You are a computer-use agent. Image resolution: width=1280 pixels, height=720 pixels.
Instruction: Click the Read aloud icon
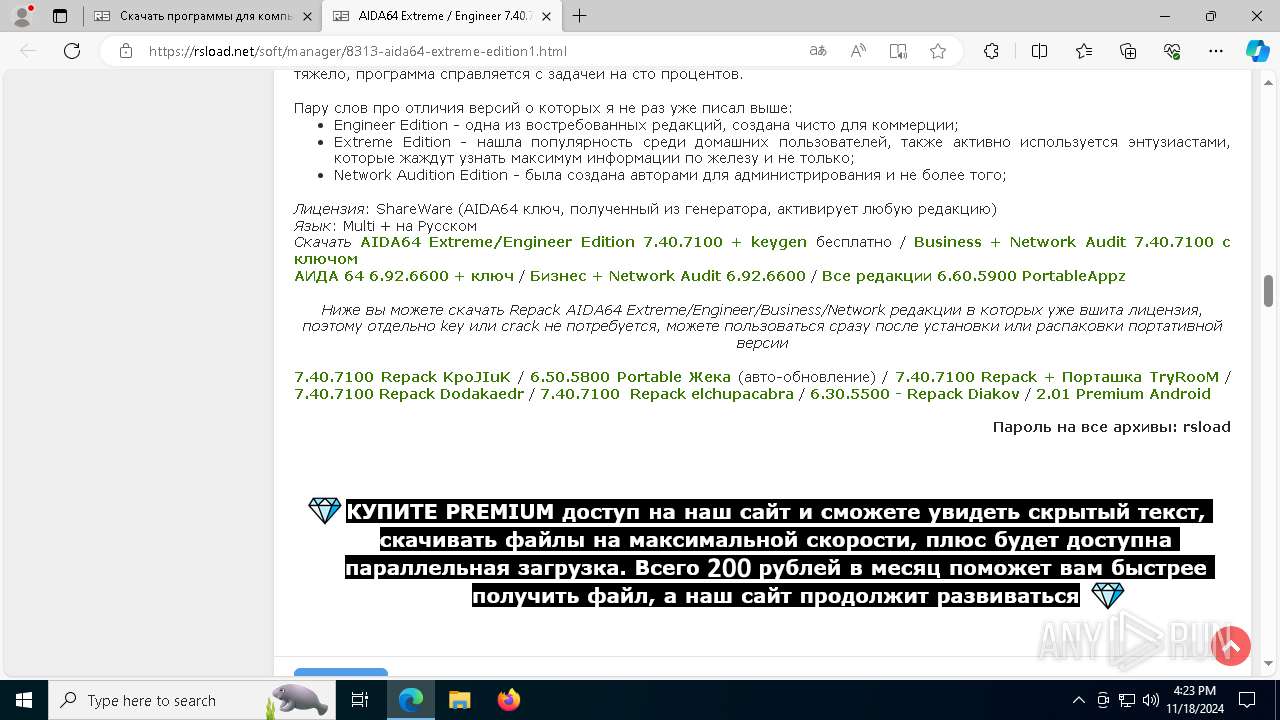pyautogui.click(x=858, y=51)
